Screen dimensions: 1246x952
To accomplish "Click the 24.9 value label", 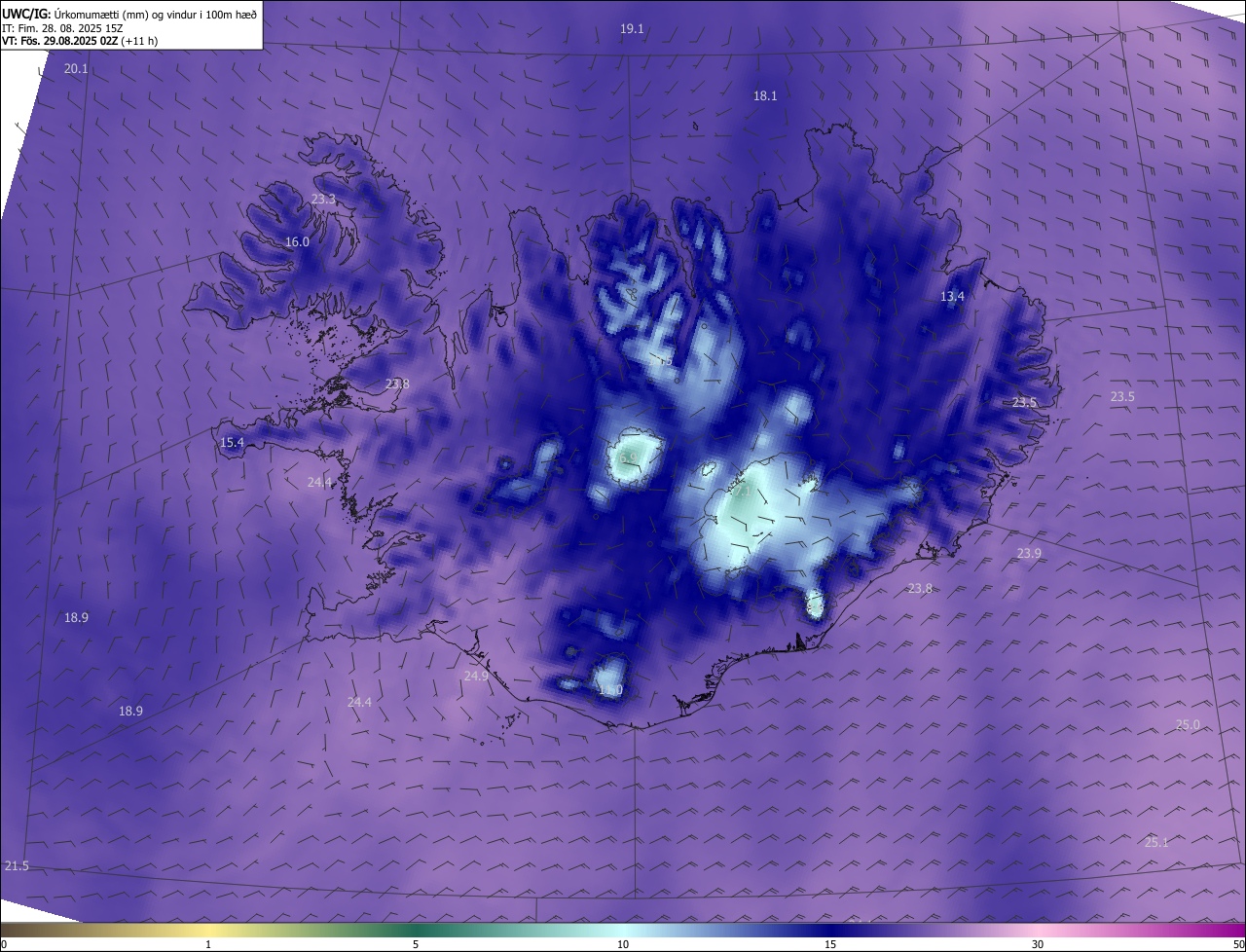I will point(476,677).
